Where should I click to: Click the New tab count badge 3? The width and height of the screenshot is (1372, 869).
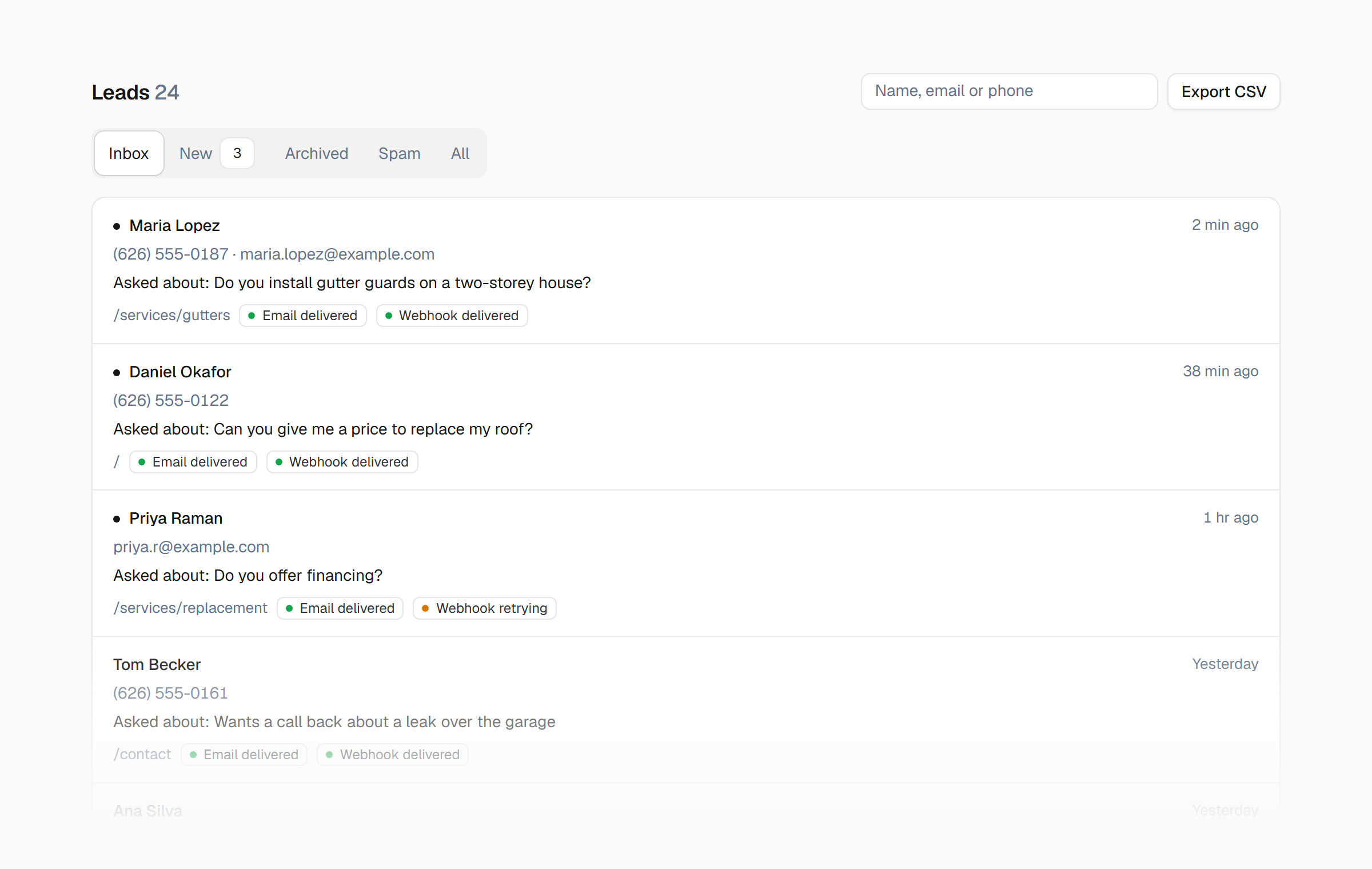[237, 153]
